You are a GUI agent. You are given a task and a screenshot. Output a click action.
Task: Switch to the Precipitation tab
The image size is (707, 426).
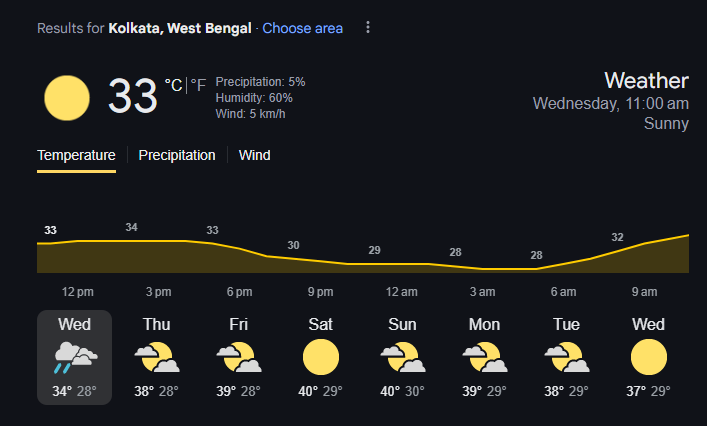pos(177,155)
